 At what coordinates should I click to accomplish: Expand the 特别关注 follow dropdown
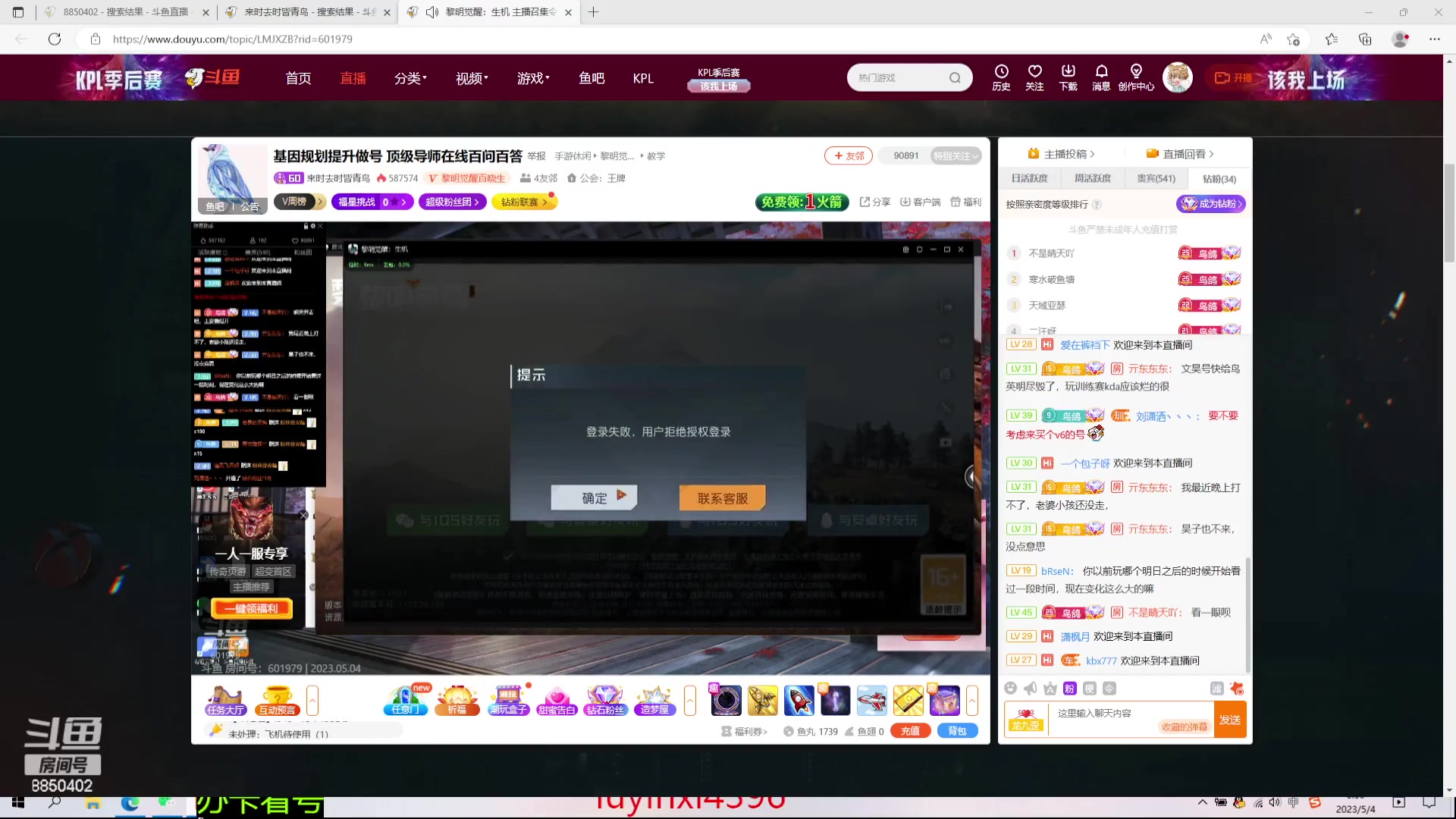pyautogui.click(x=955, y=155)
